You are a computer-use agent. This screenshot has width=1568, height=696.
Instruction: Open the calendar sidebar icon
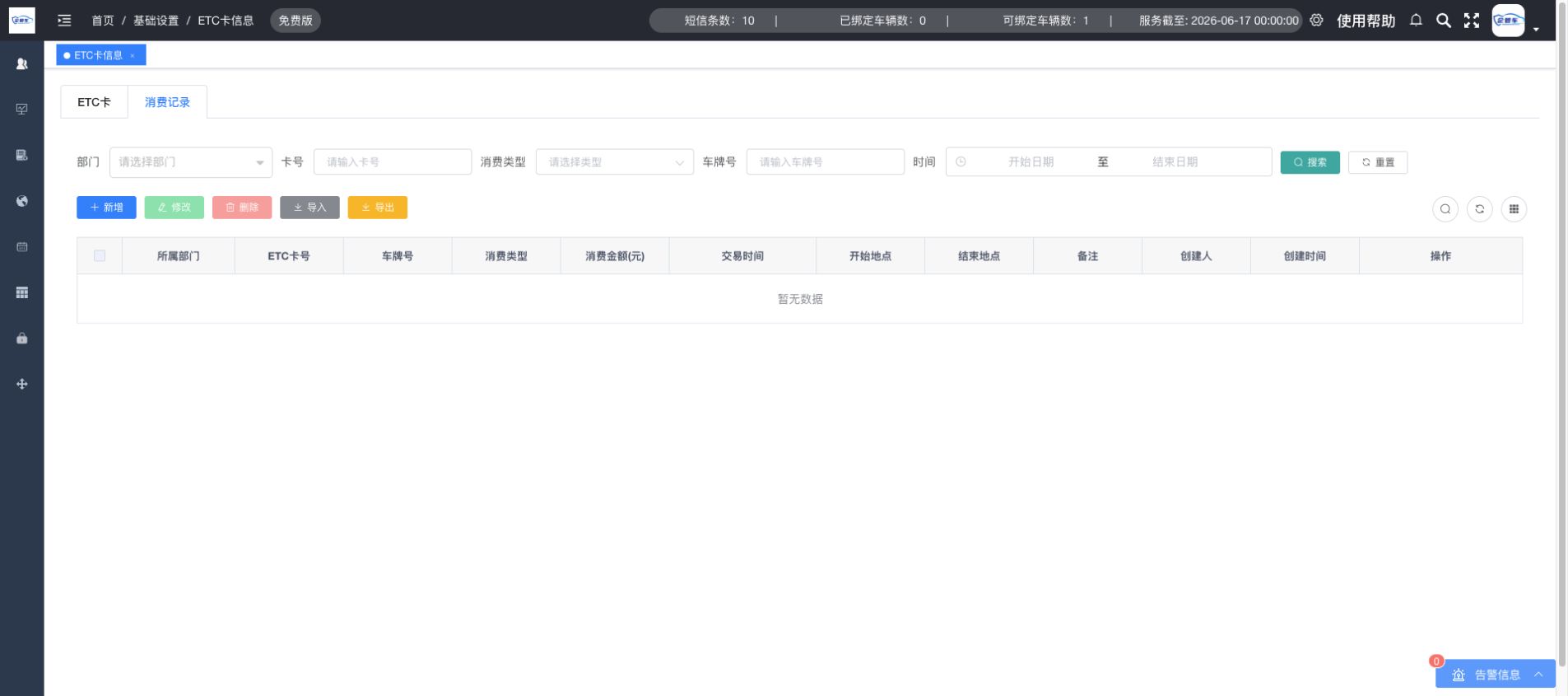pyautogui.click(x=22, y=246)
